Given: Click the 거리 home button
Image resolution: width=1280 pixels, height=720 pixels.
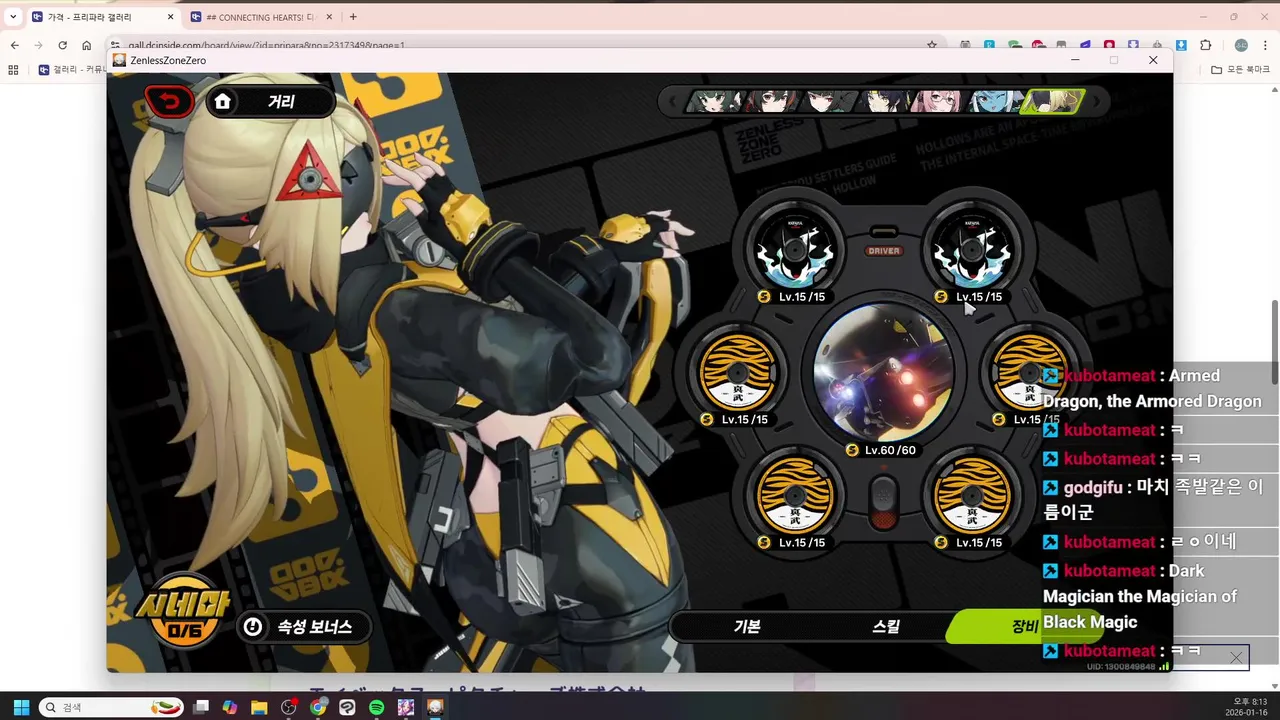Looking at the screenshot, I should [x=270, y=101].
